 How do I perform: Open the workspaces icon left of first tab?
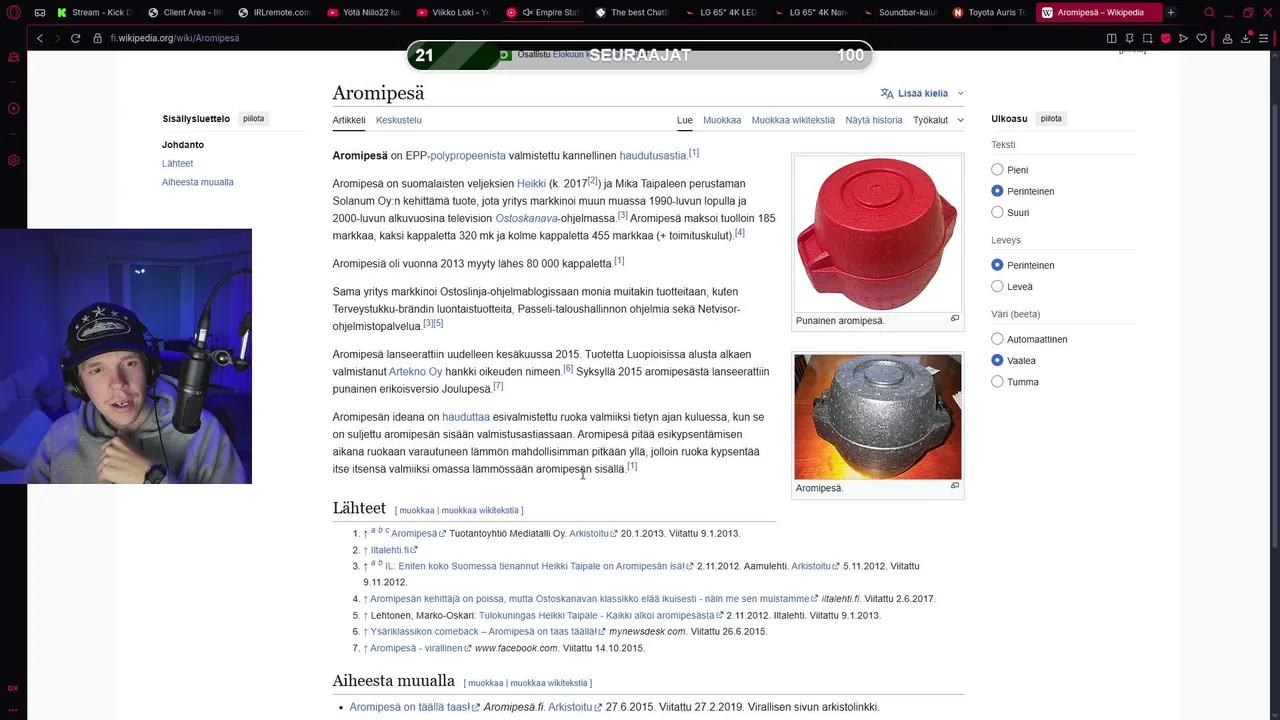click(x=39, y=13)
